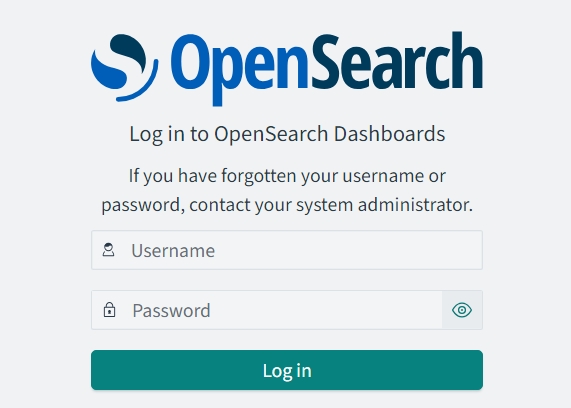Screen dimensions: 571x408
Task: Click the padlock icon in Password field
Action: pos(109,310)
